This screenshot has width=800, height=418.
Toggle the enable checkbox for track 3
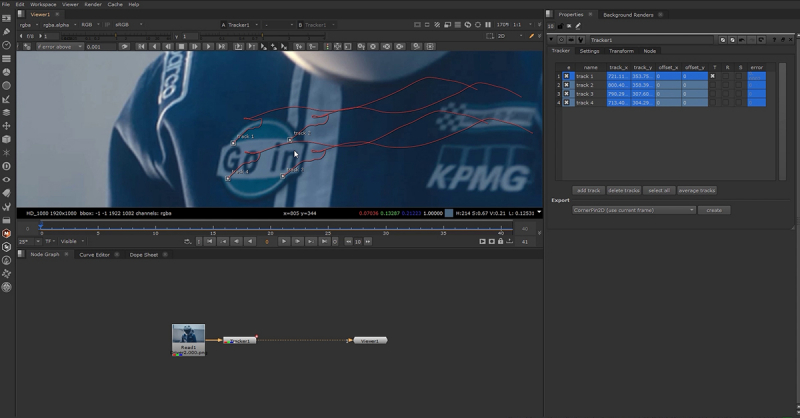coord(567,94)
